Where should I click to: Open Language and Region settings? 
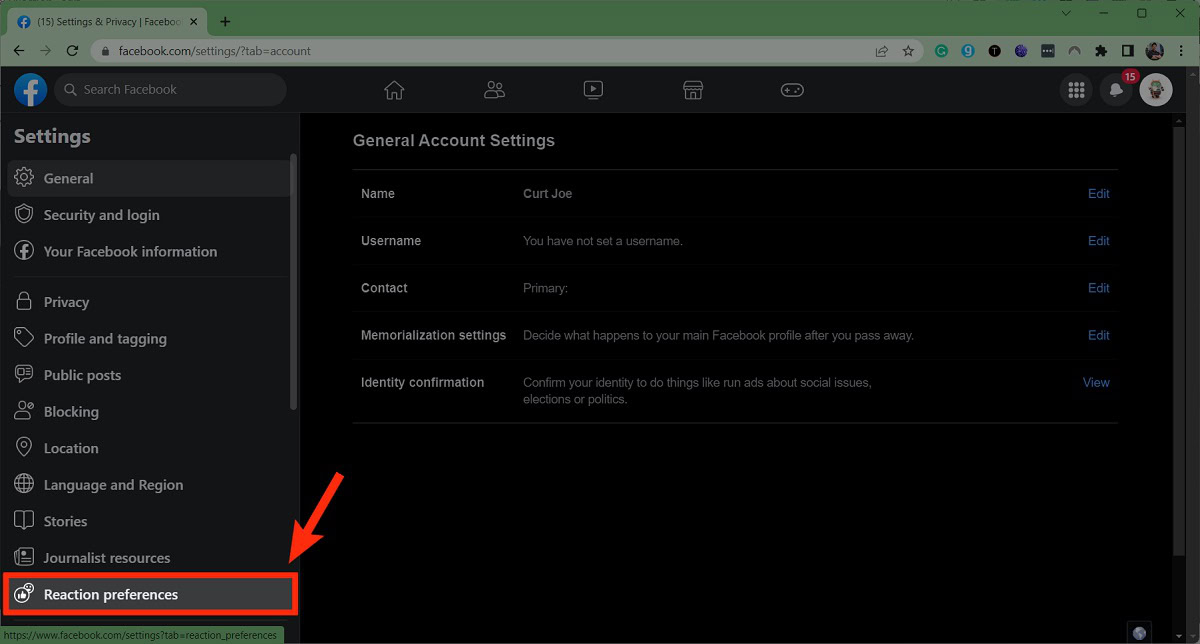[113, 485]
